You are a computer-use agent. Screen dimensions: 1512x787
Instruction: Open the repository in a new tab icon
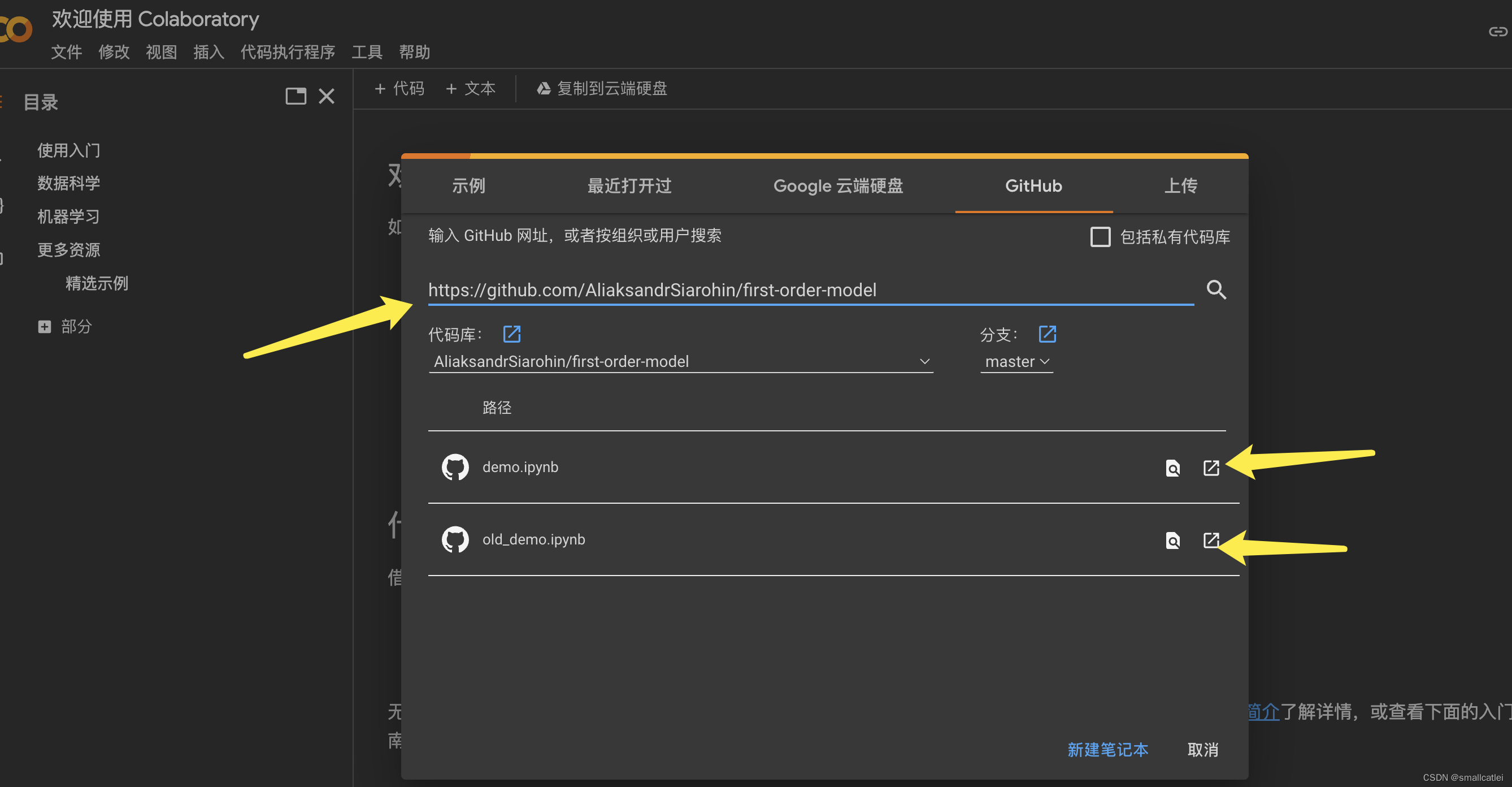pyautogui.click(x=511, y=334)
